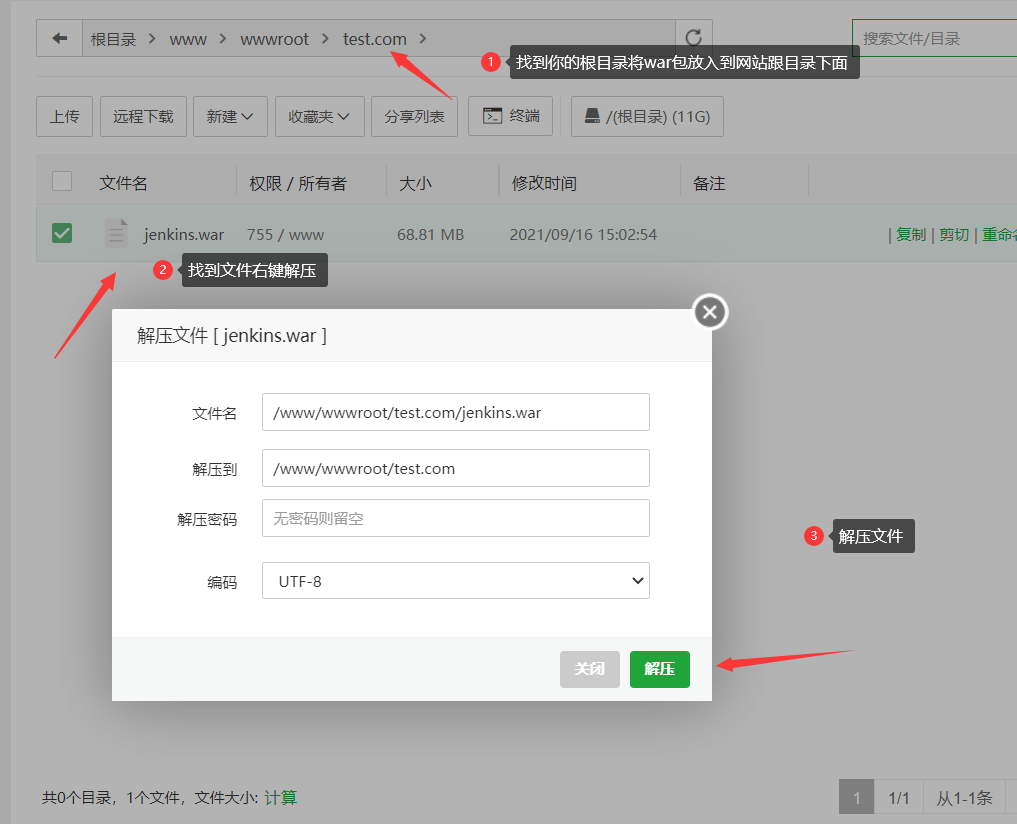This screenshot has width=1017, height=824.
Task: Click the back arrow in path bar
Action: pos(60,38)
